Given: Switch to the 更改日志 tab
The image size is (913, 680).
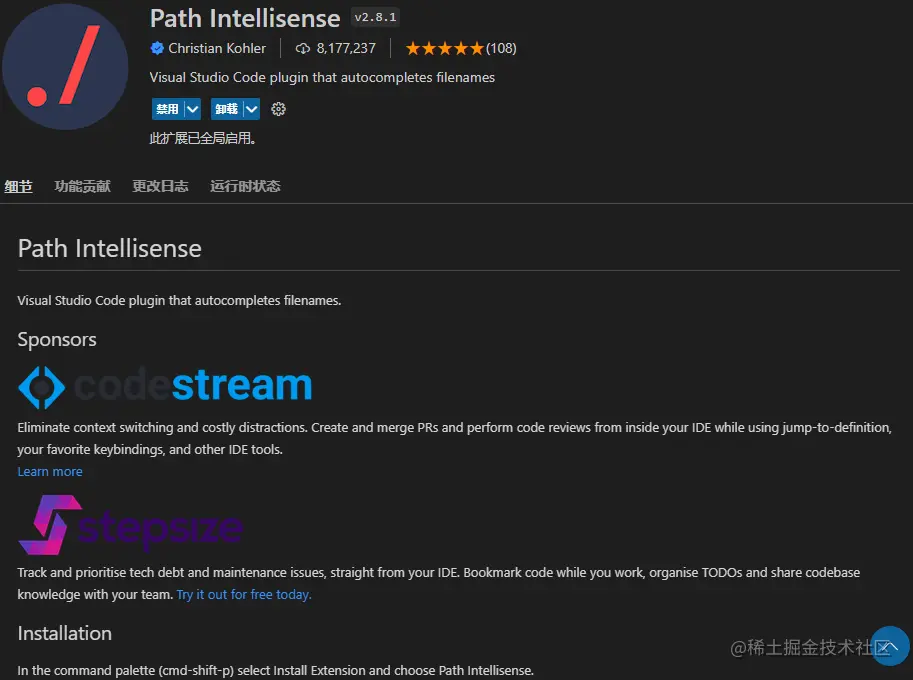Looking at the screenshot, I should click(160, 186).
